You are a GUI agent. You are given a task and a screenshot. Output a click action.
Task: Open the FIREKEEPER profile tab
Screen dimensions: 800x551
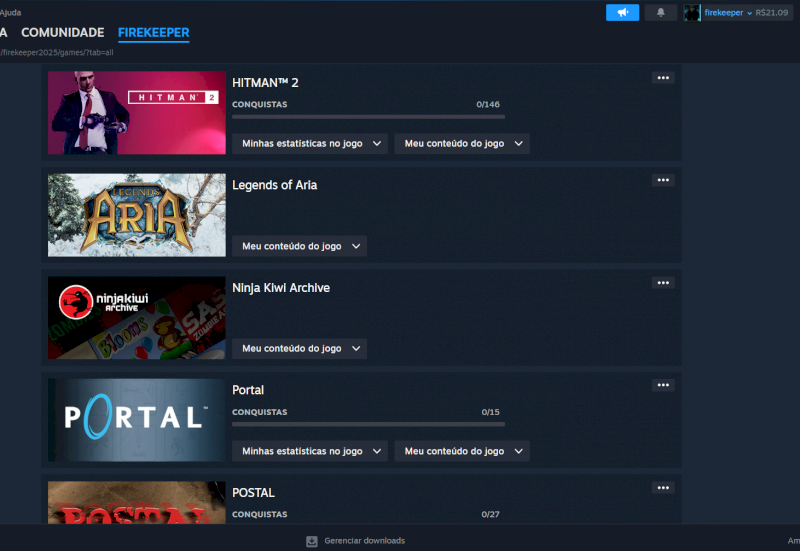tap(154, 33)
